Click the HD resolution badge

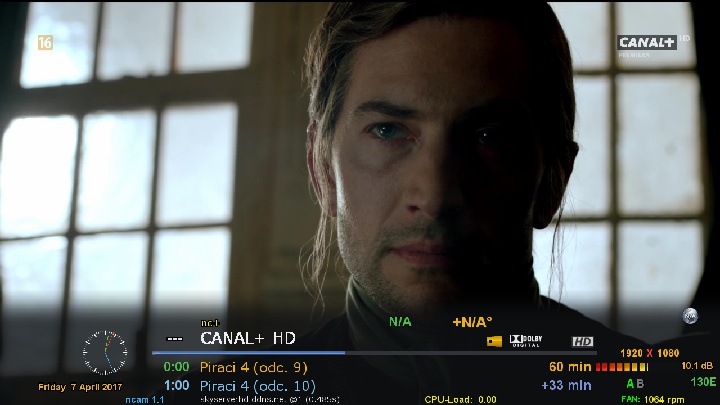coord(582,341)
